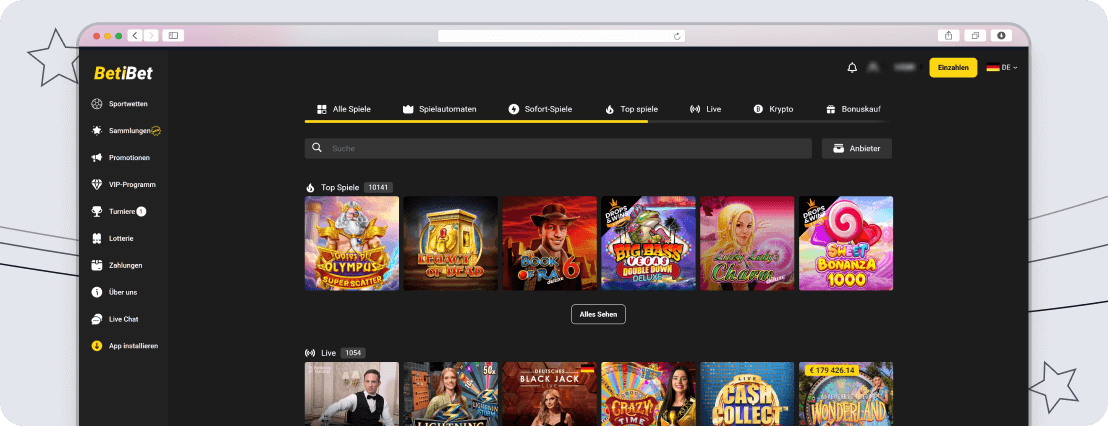The width and height of the screenshot is (1108, 426).
Task: Open the notifications bell icon
Action: [852, 67]
